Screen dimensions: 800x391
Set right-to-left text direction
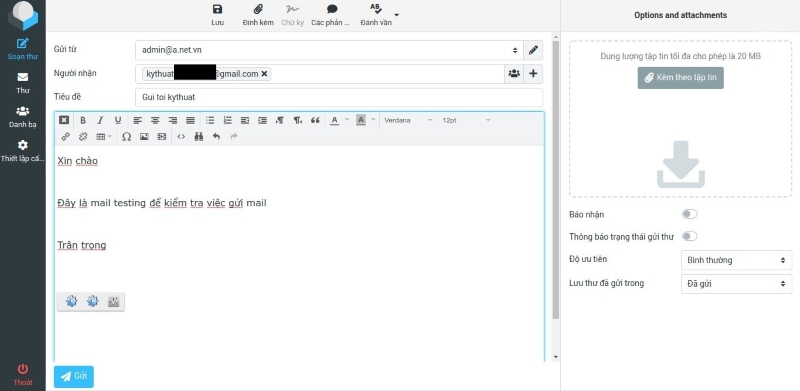(297, 120)
